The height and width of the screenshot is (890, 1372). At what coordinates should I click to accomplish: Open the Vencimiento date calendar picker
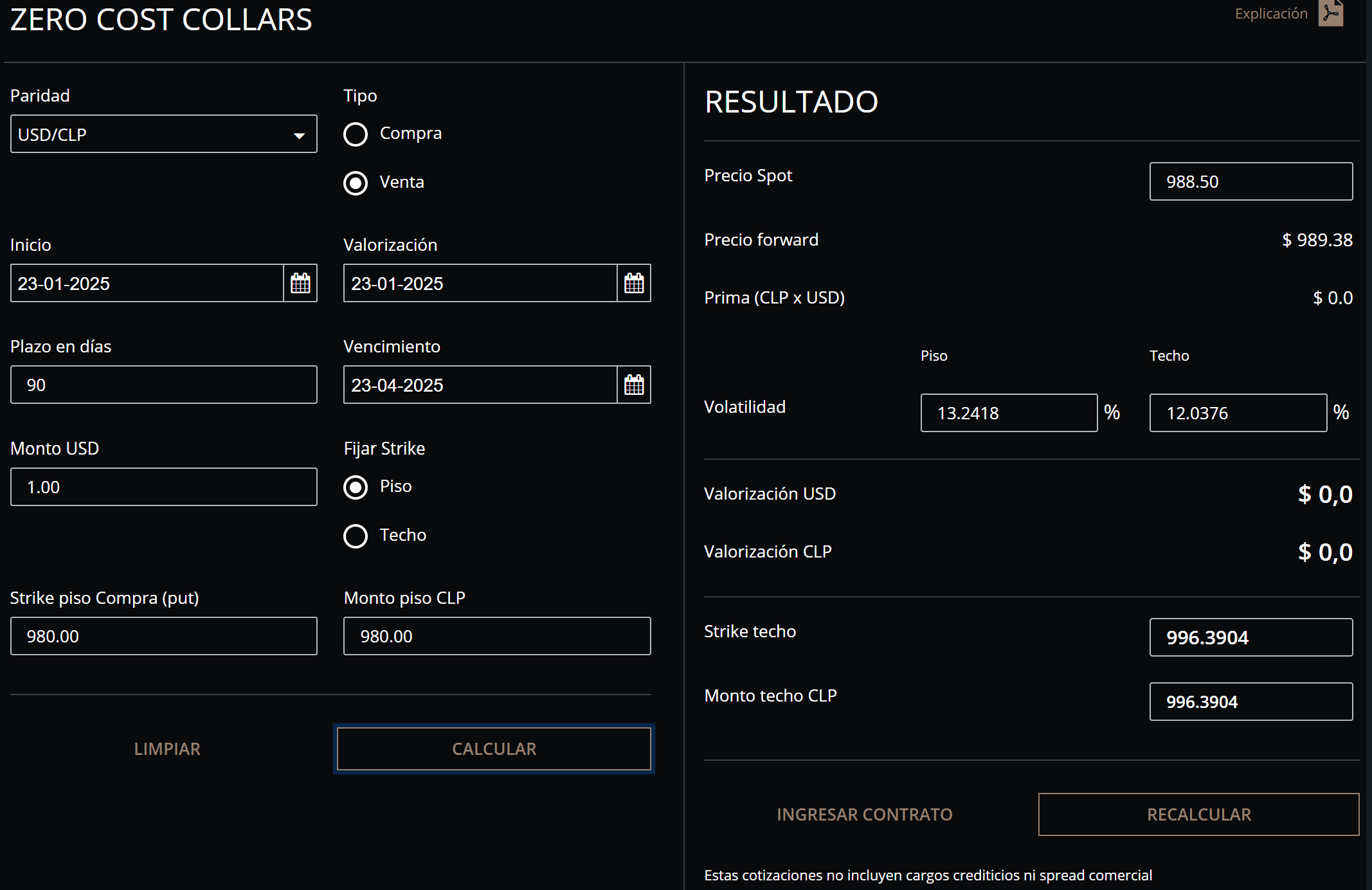point(634,385)
